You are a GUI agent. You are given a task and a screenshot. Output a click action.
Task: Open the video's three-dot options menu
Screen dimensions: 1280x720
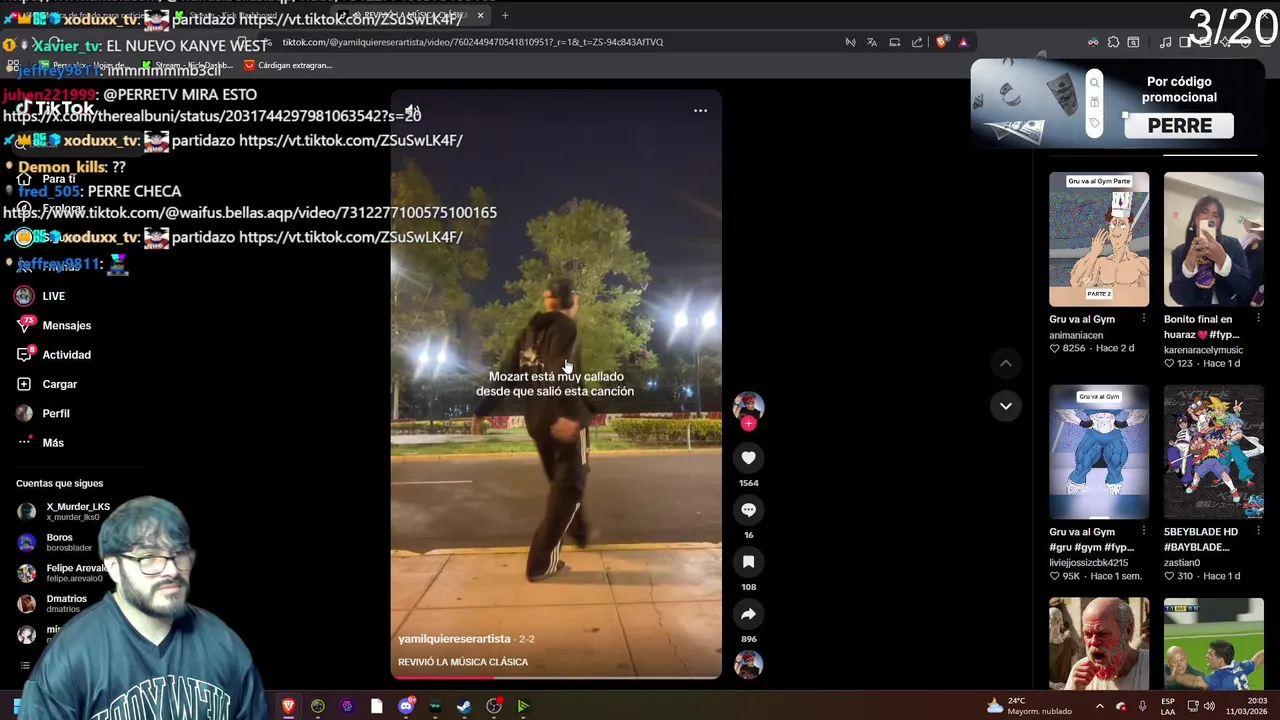coord(700,111)
